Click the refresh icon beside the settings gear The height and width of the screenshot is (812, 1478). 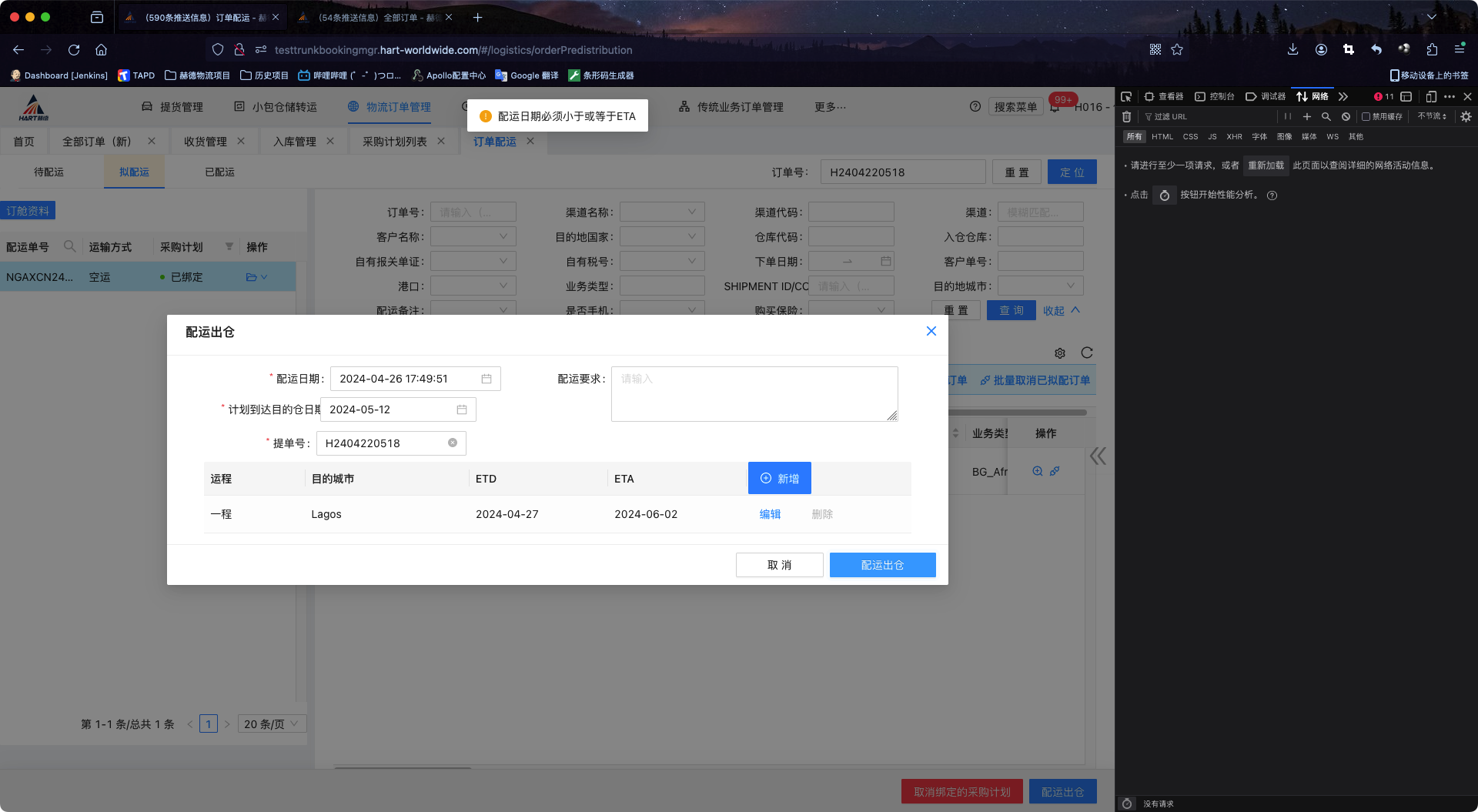[x=1087, y=353]
